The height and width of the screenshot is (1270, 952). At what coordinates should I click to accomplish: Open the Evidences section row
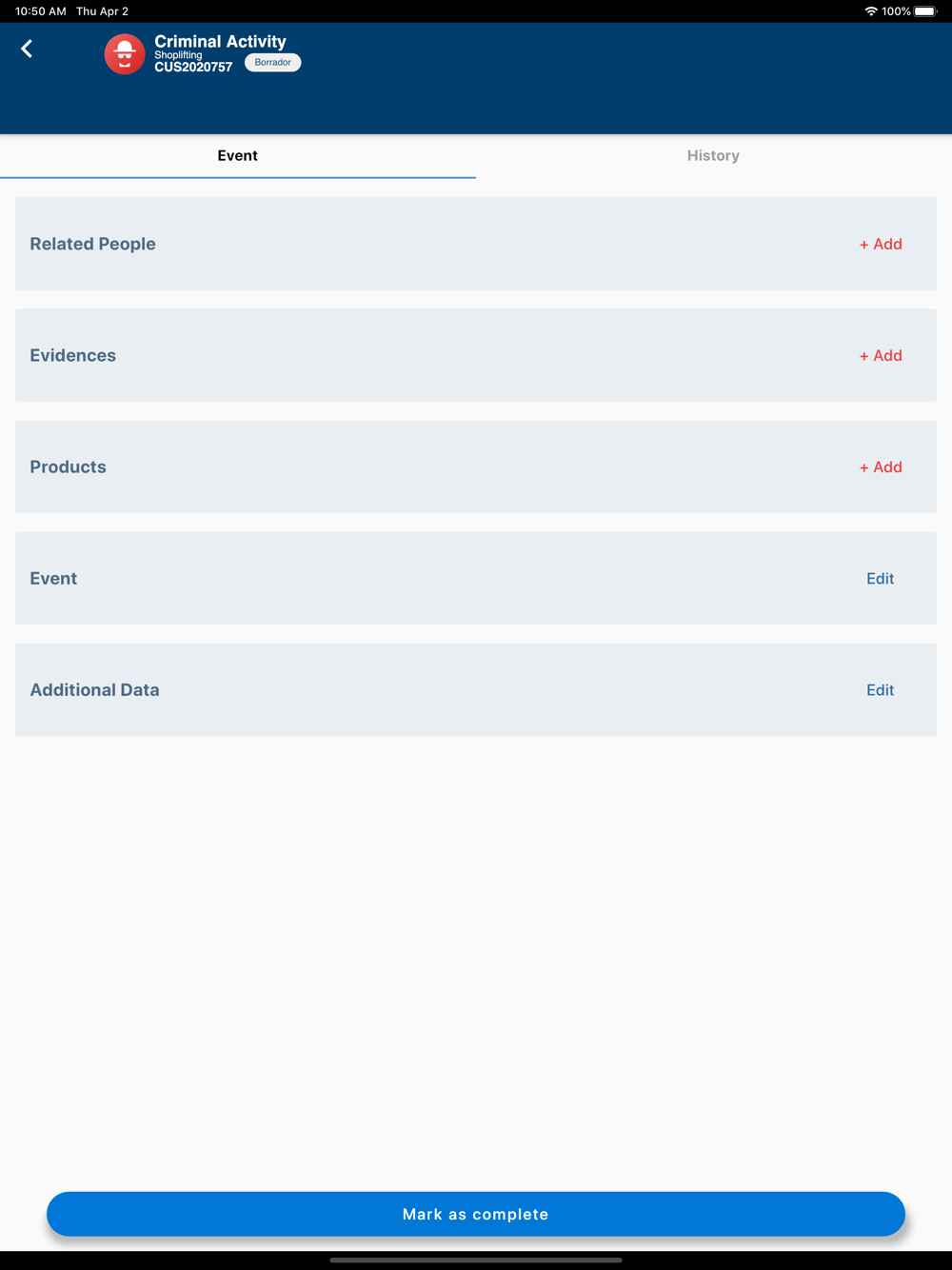(476, 355)
